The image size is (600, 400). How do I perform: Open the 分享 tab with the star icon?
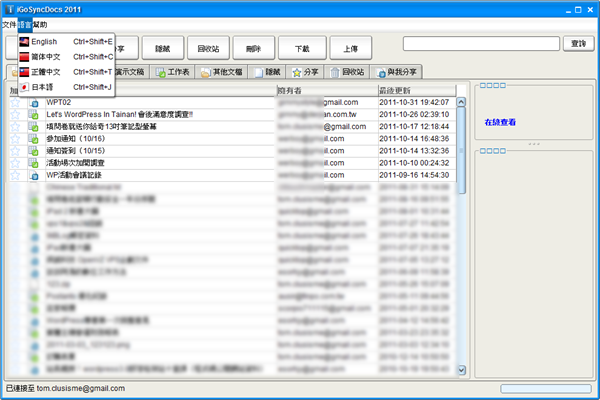click(x=305, y=72)
